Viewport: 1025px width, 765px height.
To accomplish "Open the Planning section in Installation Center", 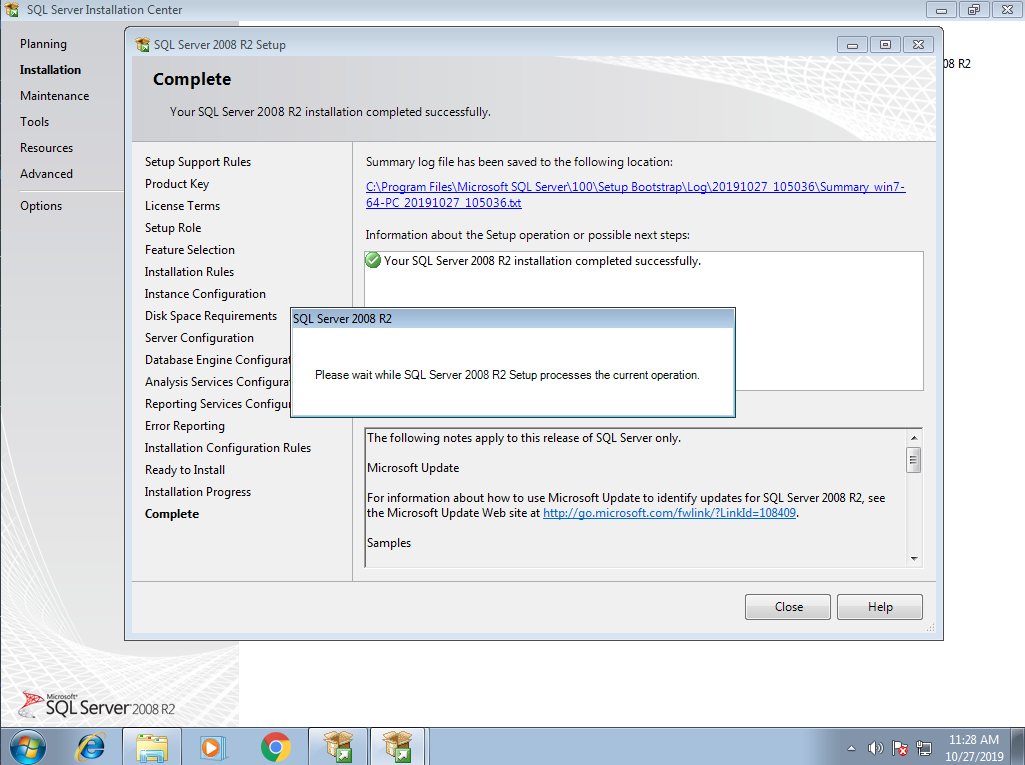I will coord(43,44).
